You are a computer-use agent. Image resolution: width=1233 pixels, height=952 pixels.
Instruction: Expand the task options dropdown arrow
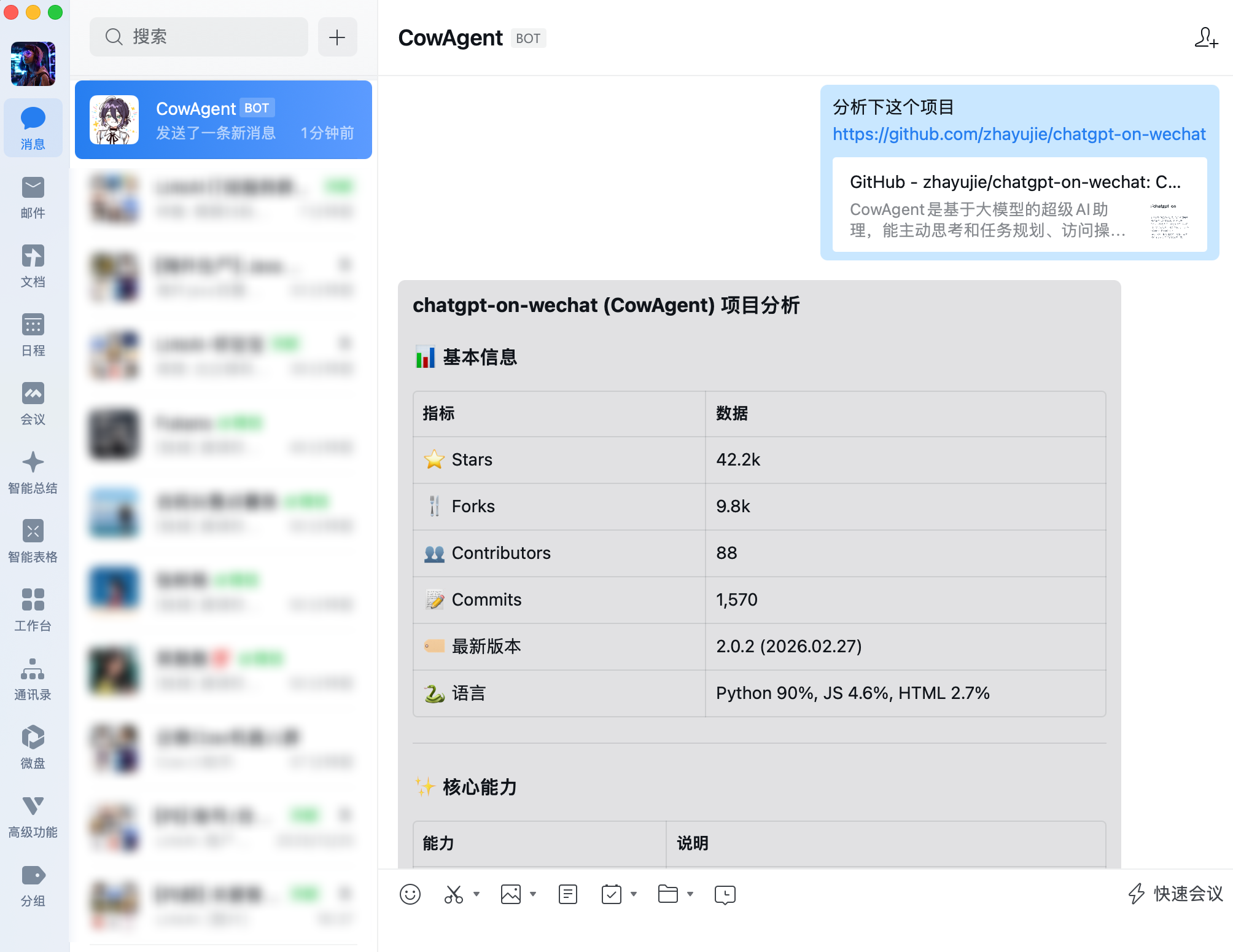634,894
